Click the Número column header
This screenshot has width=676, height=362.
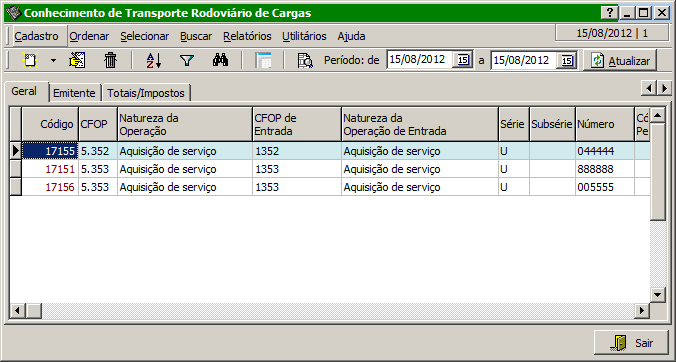click(605, 124)
